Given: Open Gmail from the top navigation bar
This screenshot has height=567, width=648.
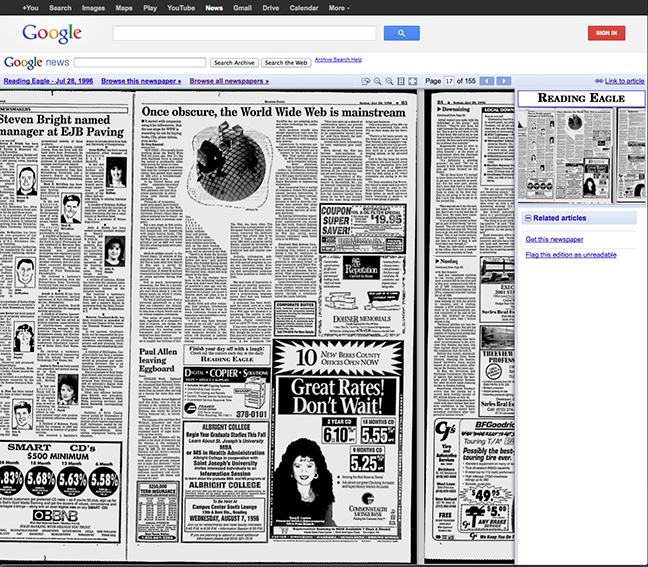Looking at the screenshot, I should tap(242, 8).
